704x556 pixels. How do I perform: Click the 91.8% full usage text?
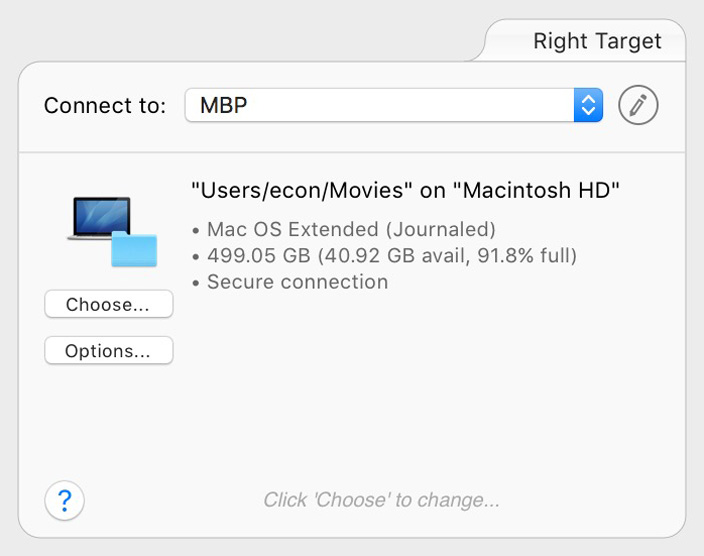coord(527,256)
